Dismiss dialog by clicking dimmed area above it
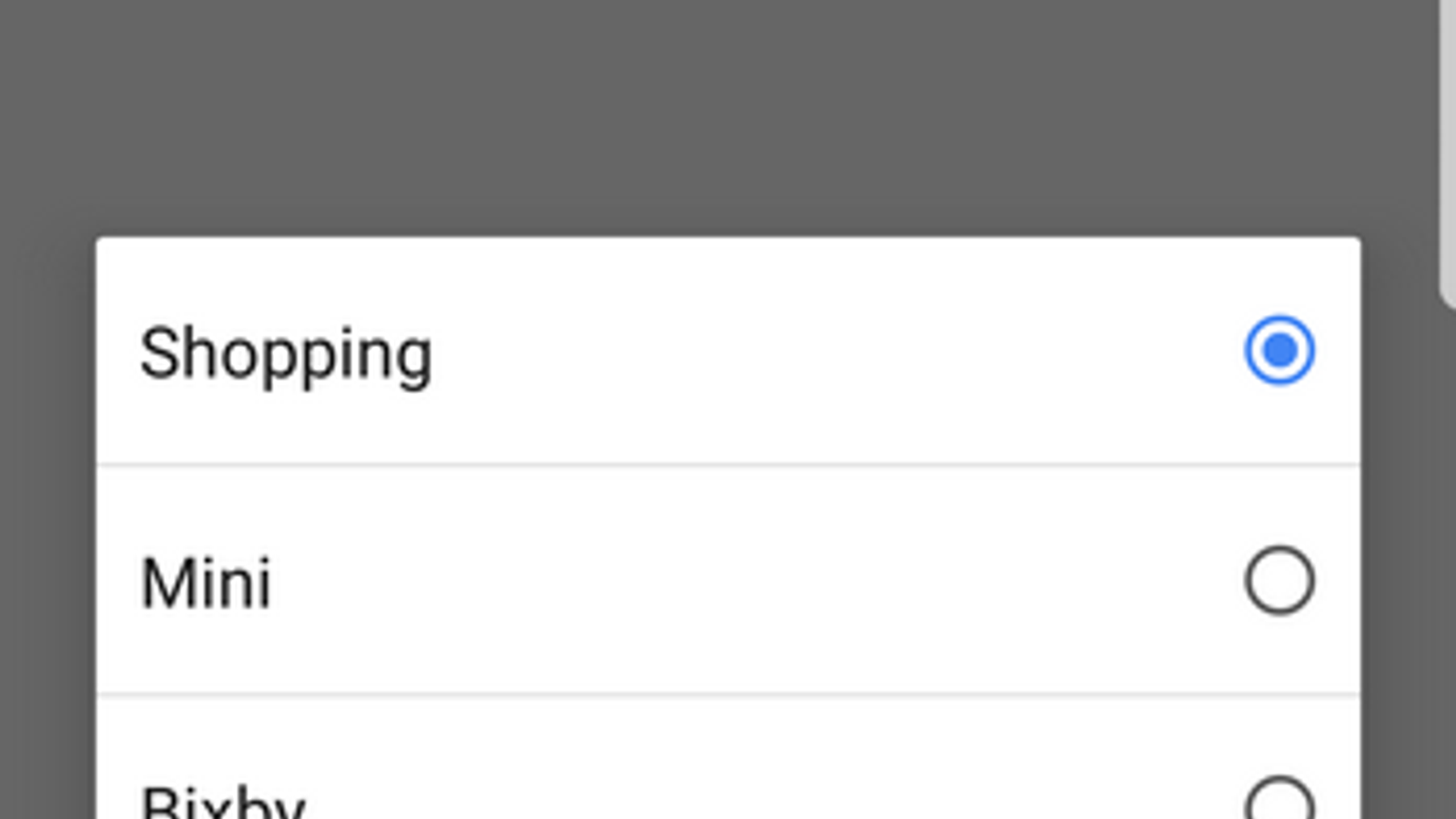The image size is (1456, 819). (x=728, y=118)
